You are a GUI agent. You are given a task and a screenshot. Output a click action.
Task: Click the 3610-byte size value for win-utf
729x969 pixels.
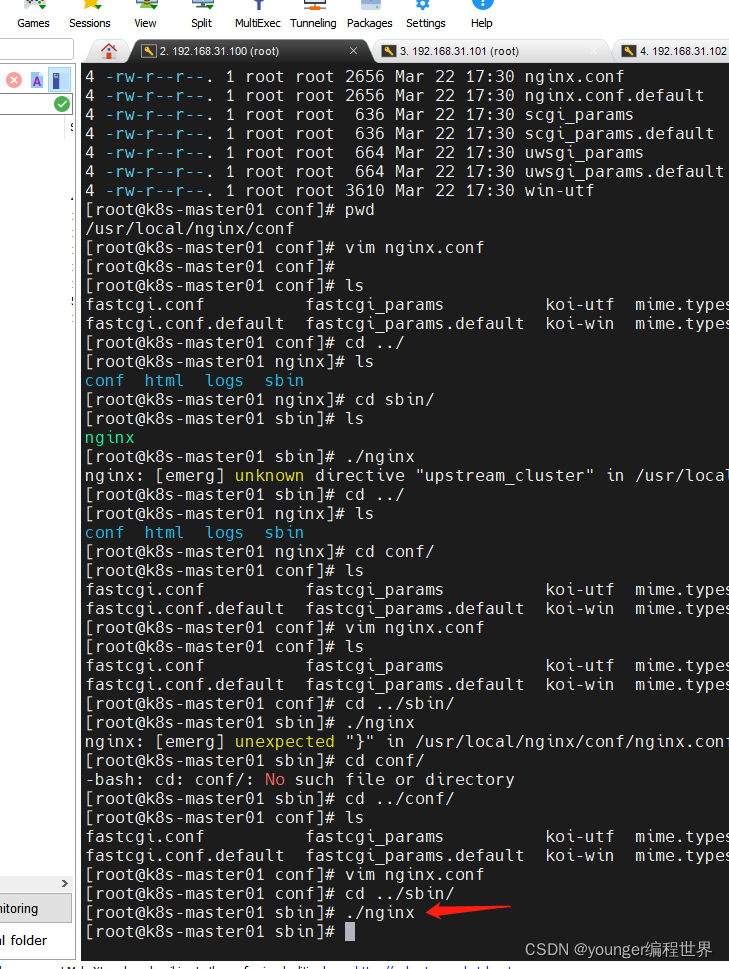pyautogui.click(x=364, y=190)
